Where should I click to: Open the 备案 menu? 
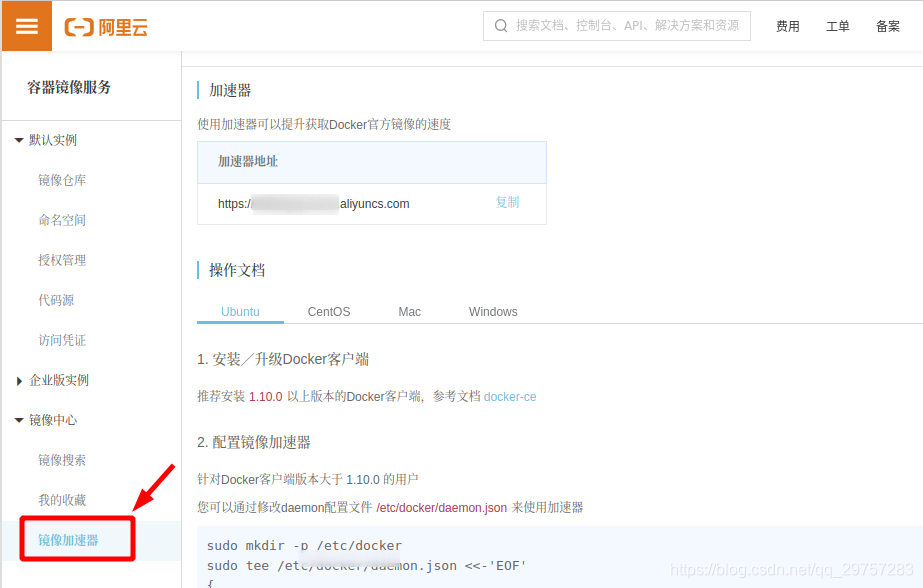[x=888, y=26]
